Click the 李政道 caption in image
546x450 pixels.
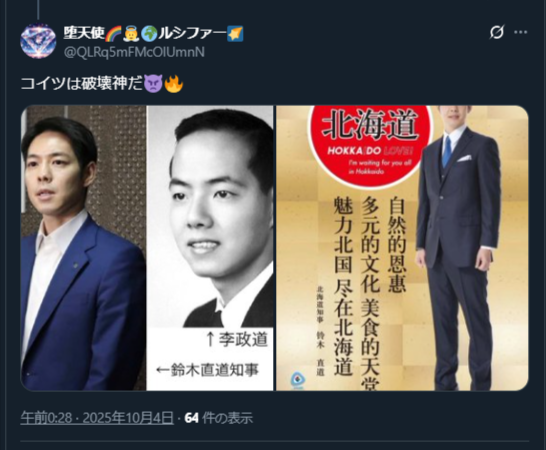pos(237,339)
